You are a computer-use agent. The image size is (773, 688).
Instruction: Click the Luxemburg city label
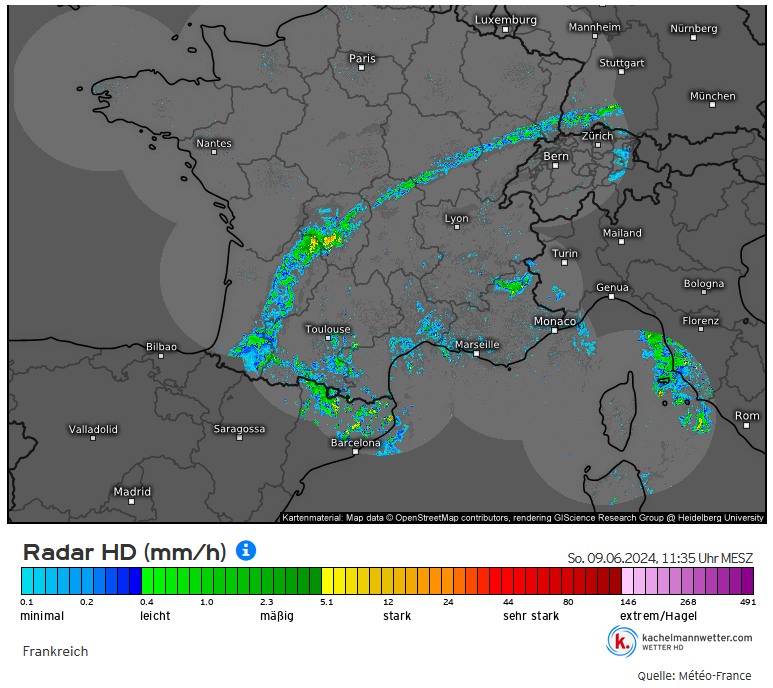coord(506,20)
